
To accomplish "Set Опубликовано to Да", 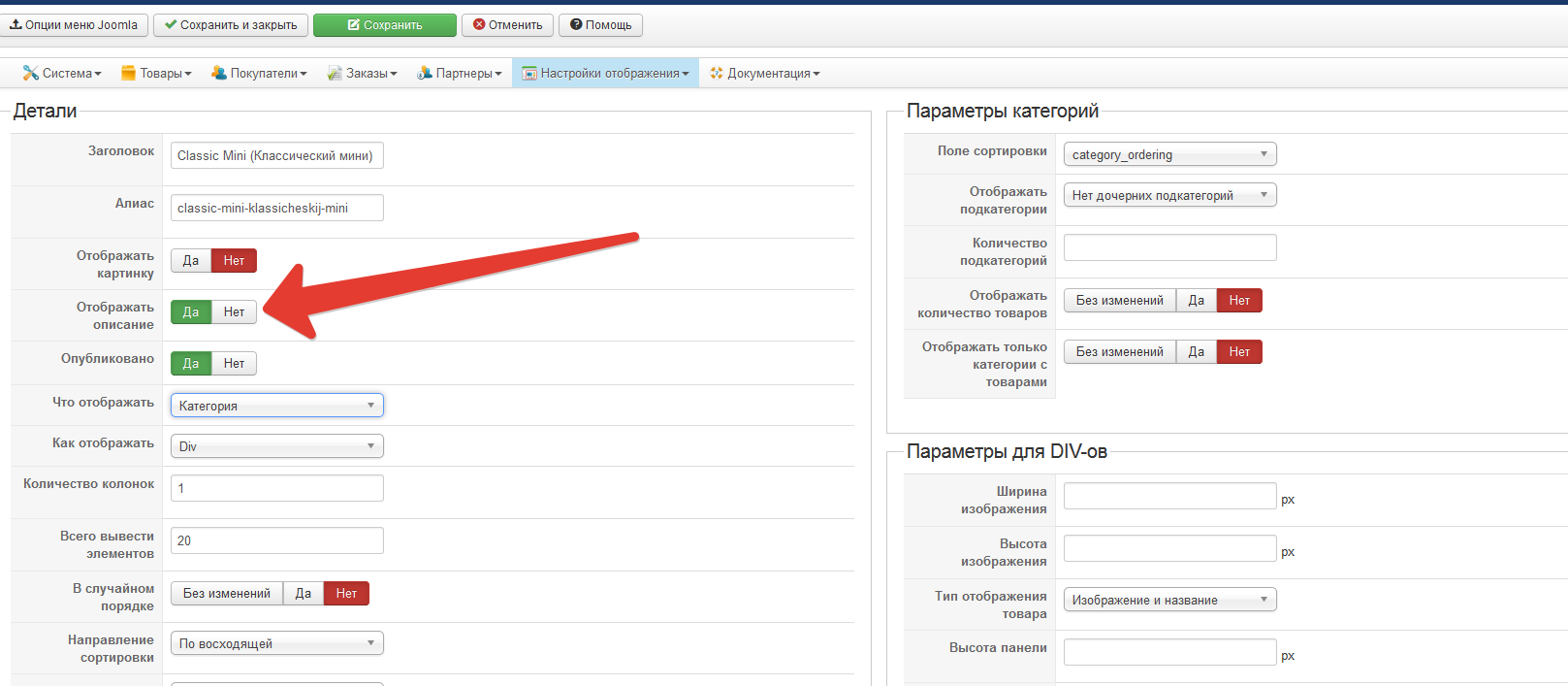I will pos(191,363).
